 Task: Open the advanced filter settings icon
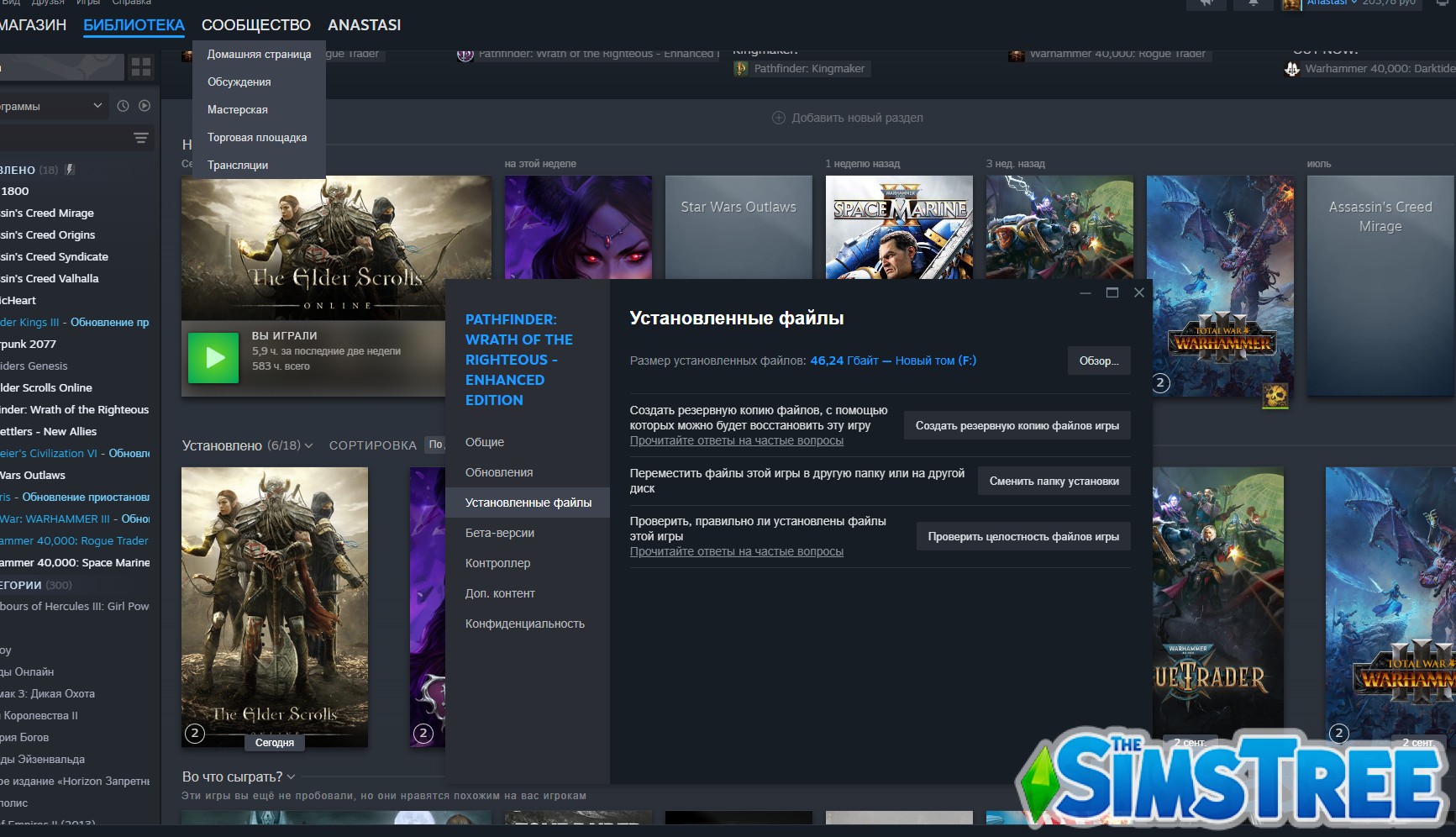[x=140, y=138]
